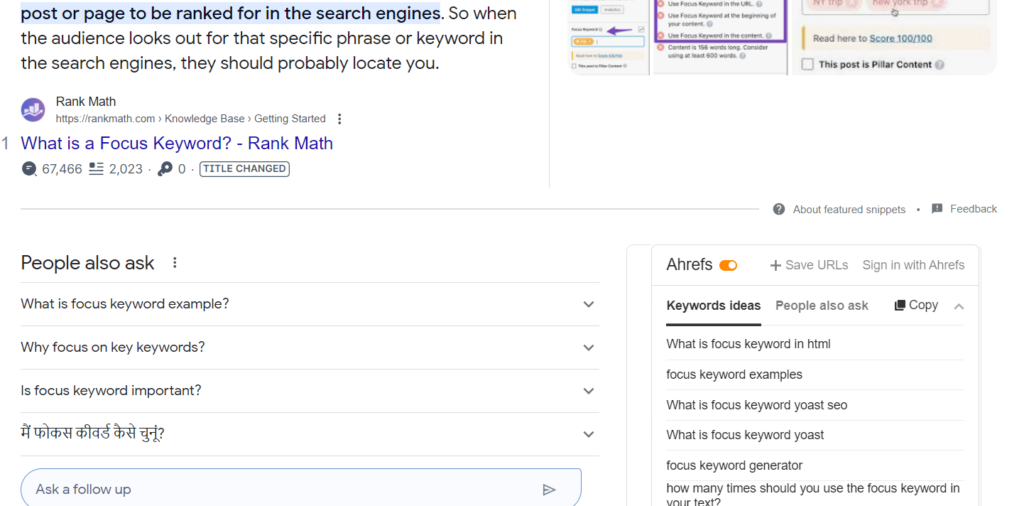The height and width of the screenshot is (506, 1024).
Task: Open the Score 100/100 link in thumbnail
Action: [x=901, y=39]
